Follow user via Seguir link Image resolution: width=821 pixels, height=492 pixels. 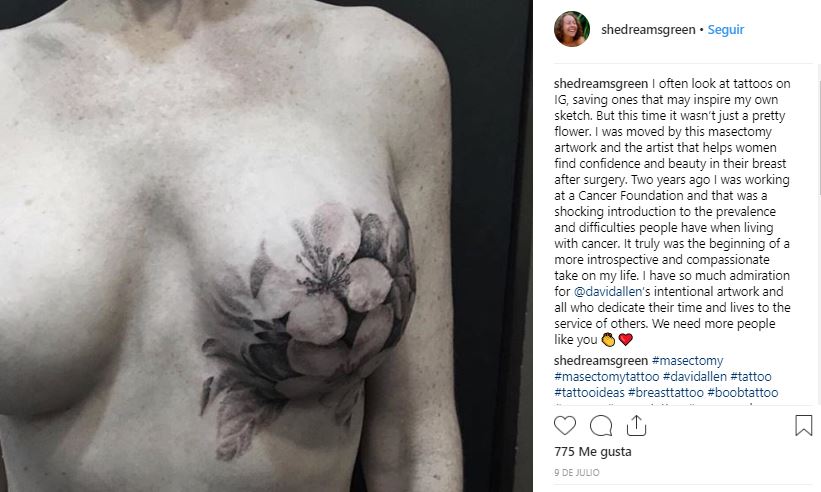pos(725,30)
